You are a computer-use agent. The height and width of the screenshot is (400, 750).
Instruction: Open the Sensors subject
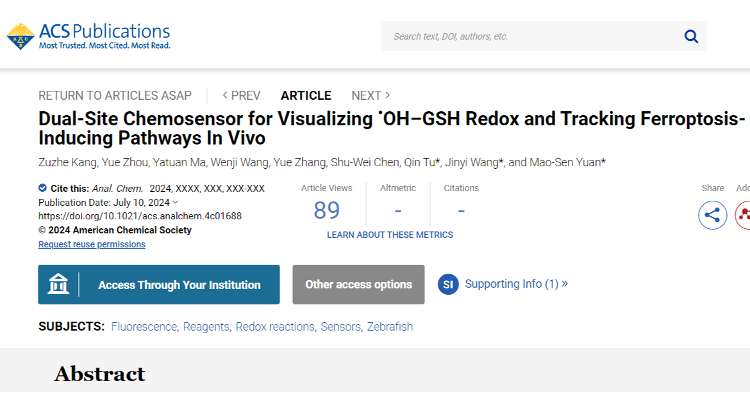[x=341, y=327]
